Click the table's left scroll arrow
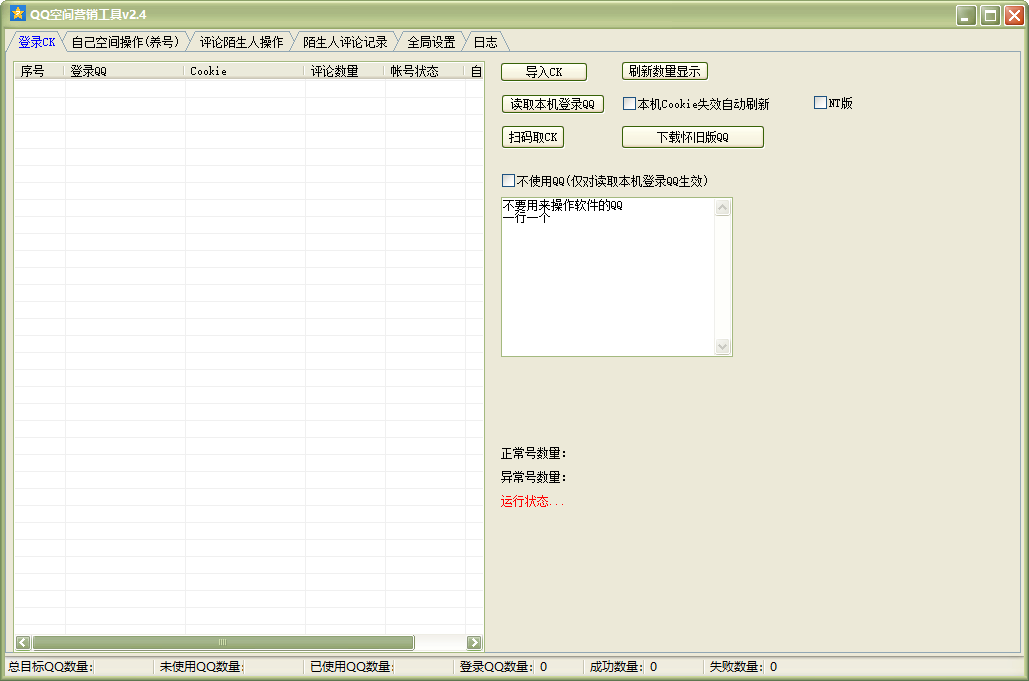Image resolution: width=1029 pixels, height=681 pixels. pyautogui.click(x=23, y=642)
